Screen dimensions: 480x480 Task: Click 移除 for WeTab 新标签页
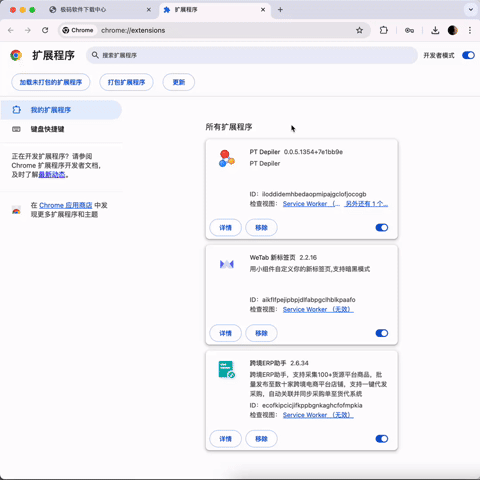261,333
